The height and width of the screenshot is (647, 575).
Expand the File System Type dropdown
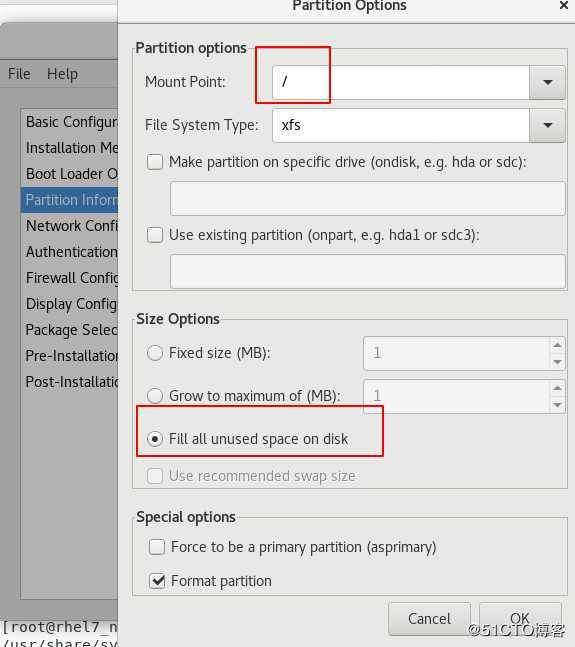[547, 125]
